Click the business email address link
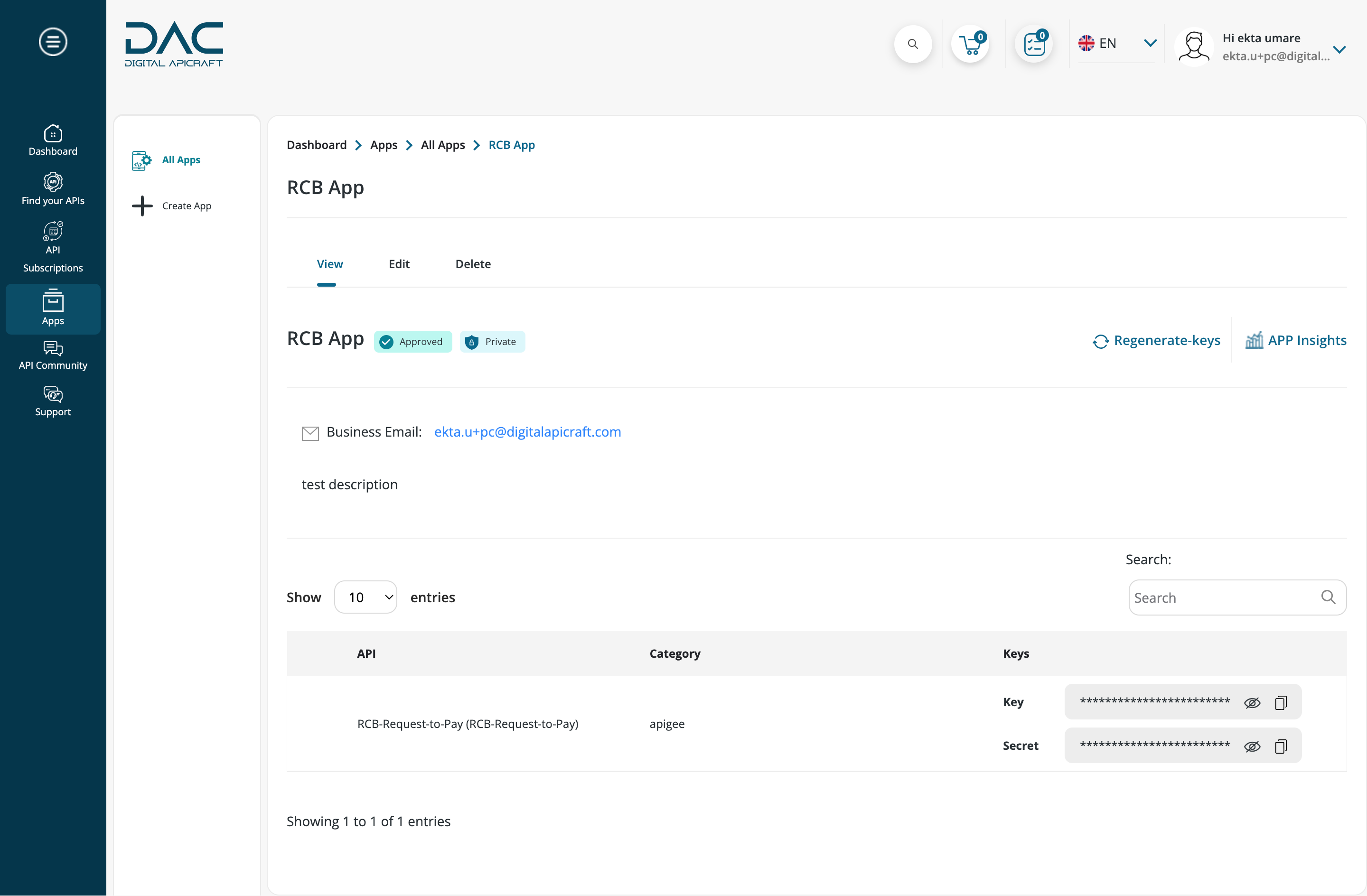This screenshot has height=896, width=1367. click(527, 432)
